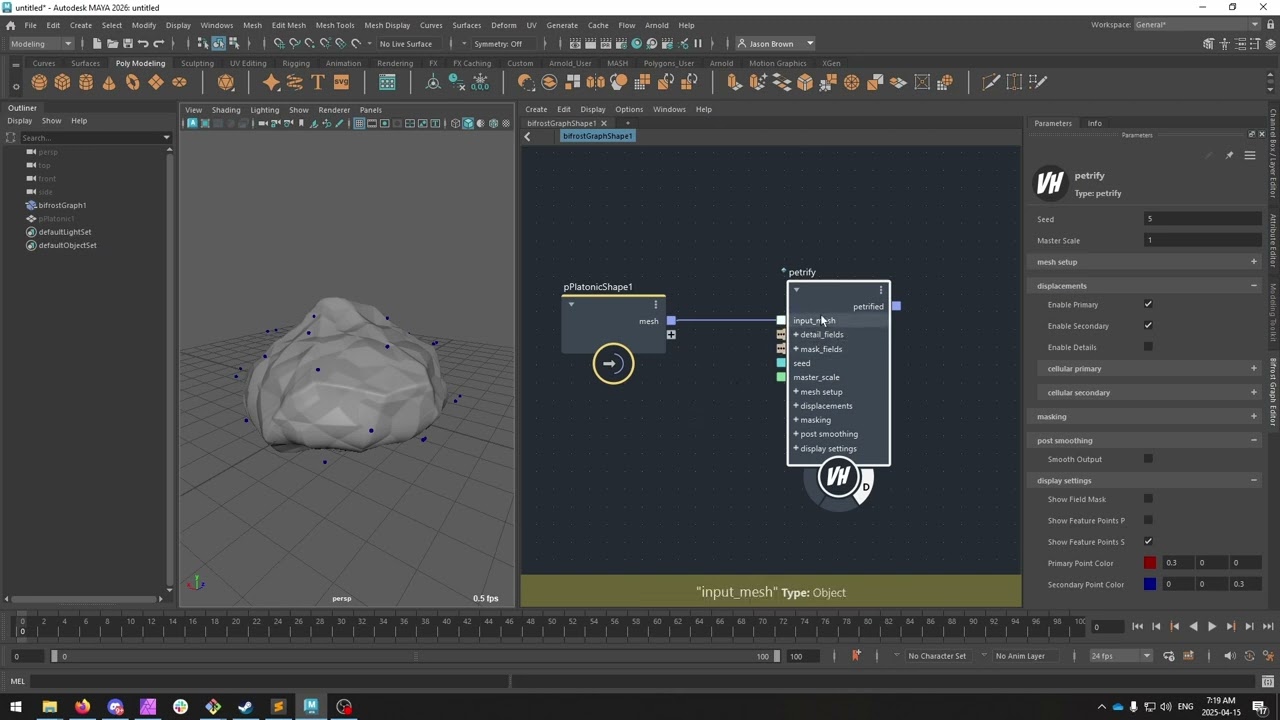This screenshot has width=1280, height=720.
Task: Click the New Scene icon
Action: click(x=96, y=44)
